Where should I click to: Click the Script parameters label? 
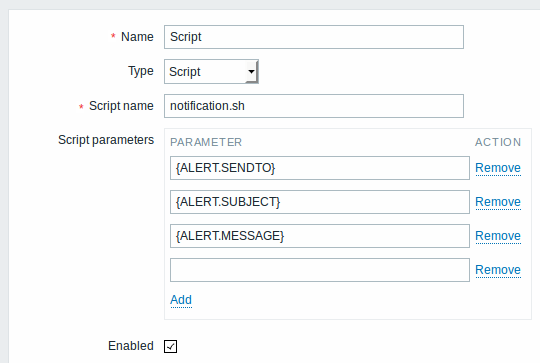106,140
